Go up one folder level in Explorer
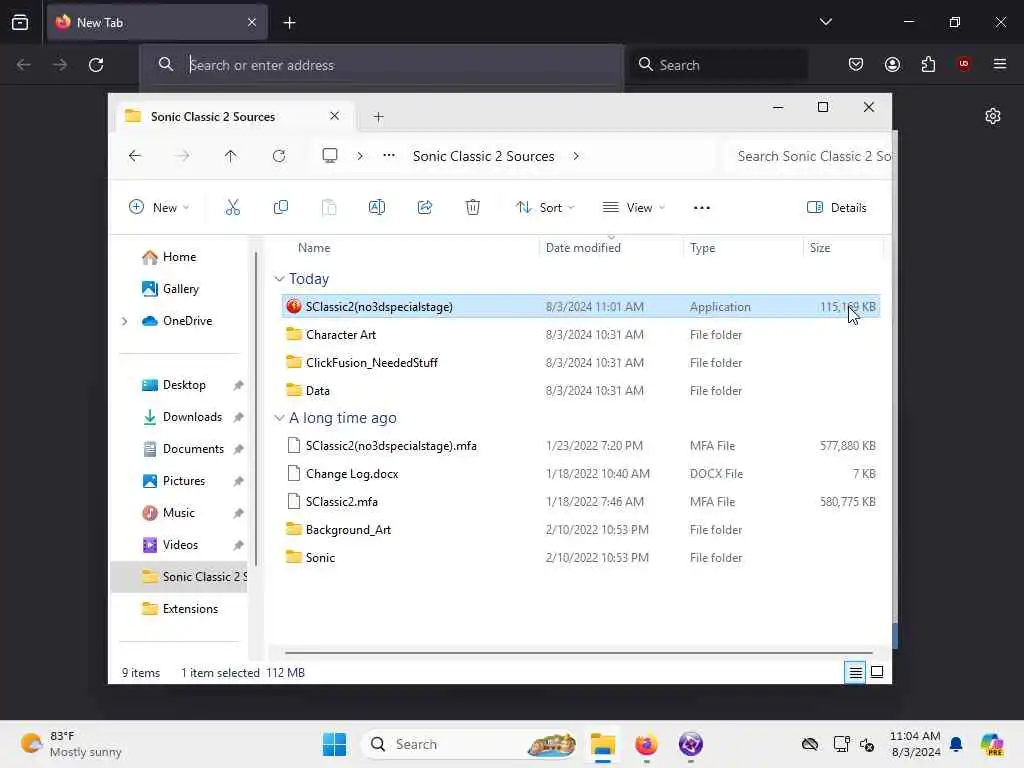Image resolution: width=1024 pixels, height=768 pixels. (231, 156)
